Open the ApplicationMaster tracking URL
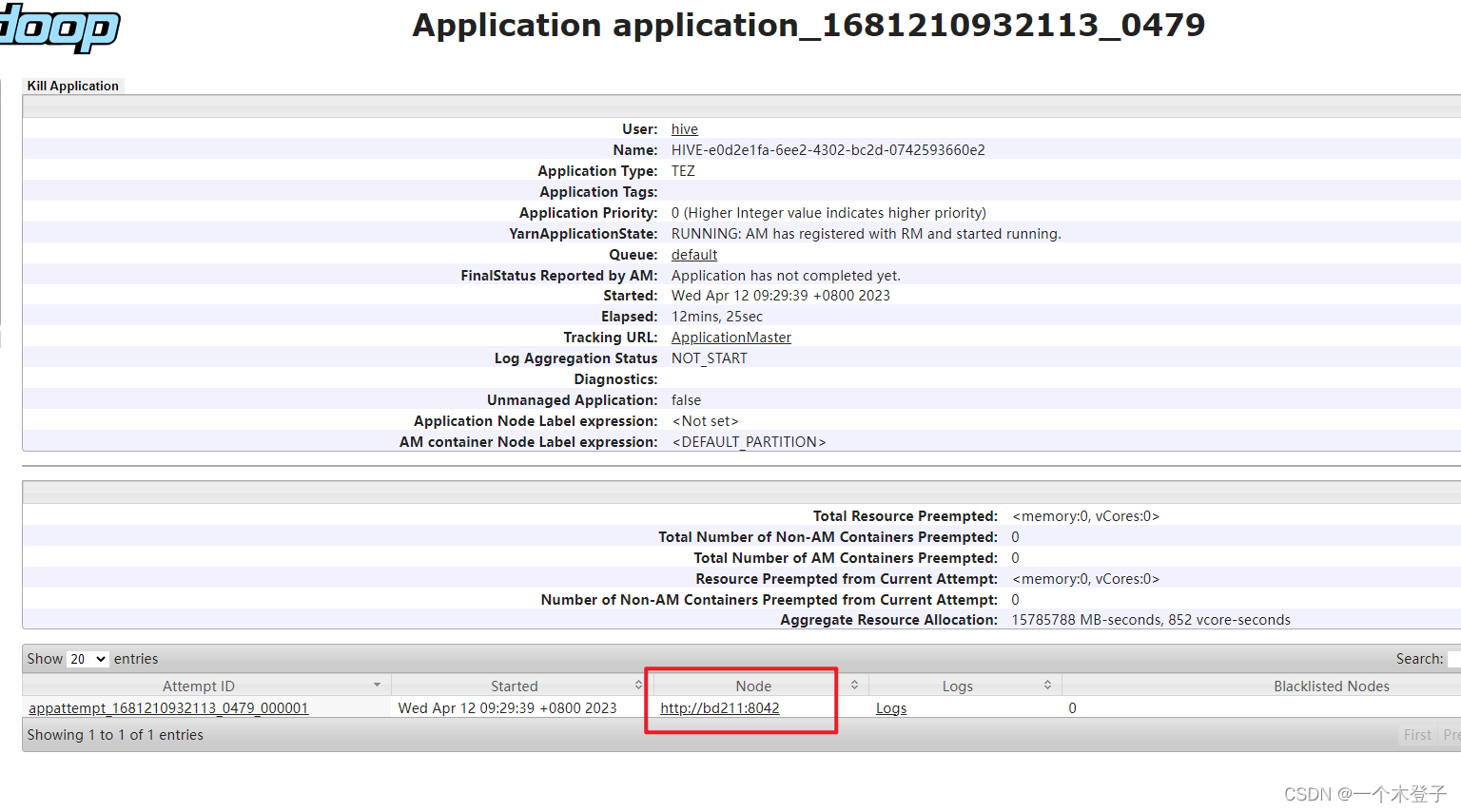1461x812 pixels. coord(730,338)
